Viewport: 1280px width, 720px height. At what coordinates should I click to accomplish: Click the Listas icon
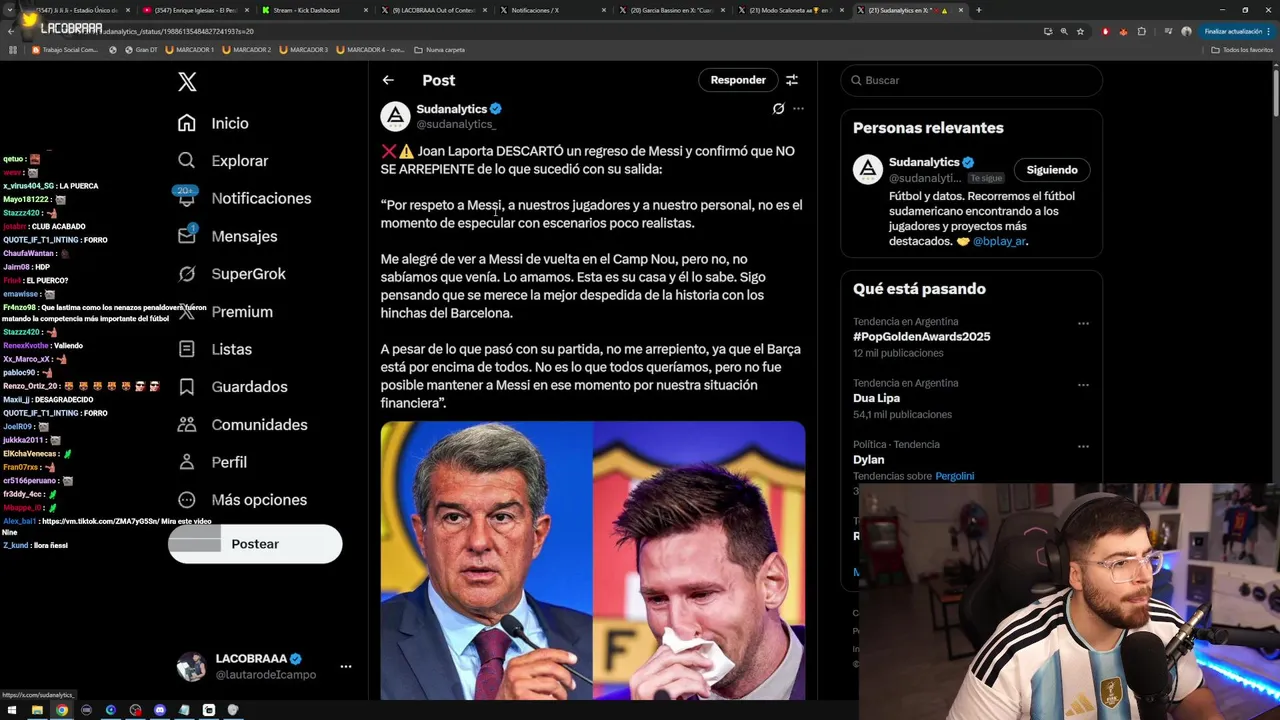[187, 349]
